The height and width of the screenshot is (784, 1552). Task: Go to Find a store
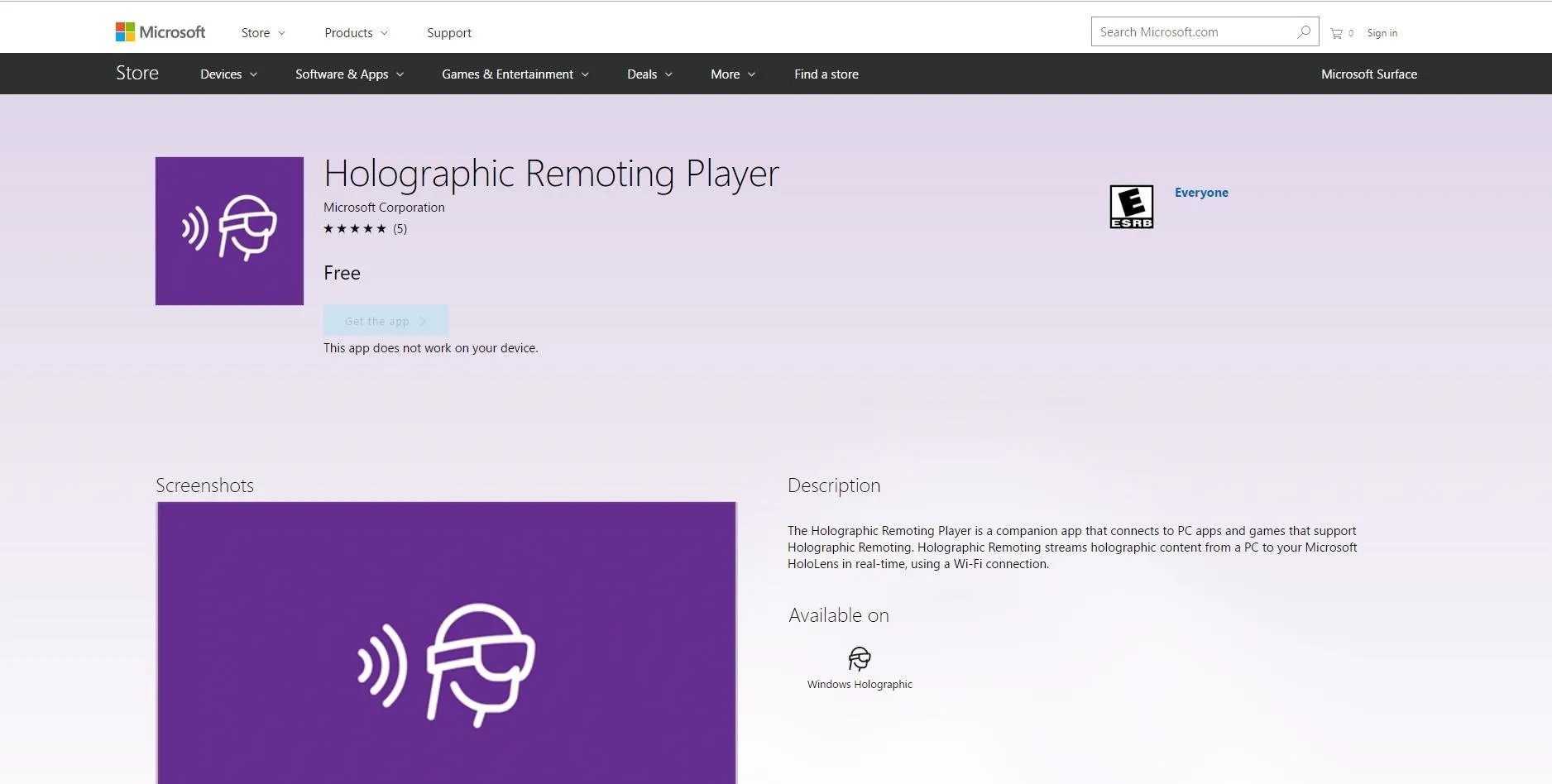pos(826,74)
